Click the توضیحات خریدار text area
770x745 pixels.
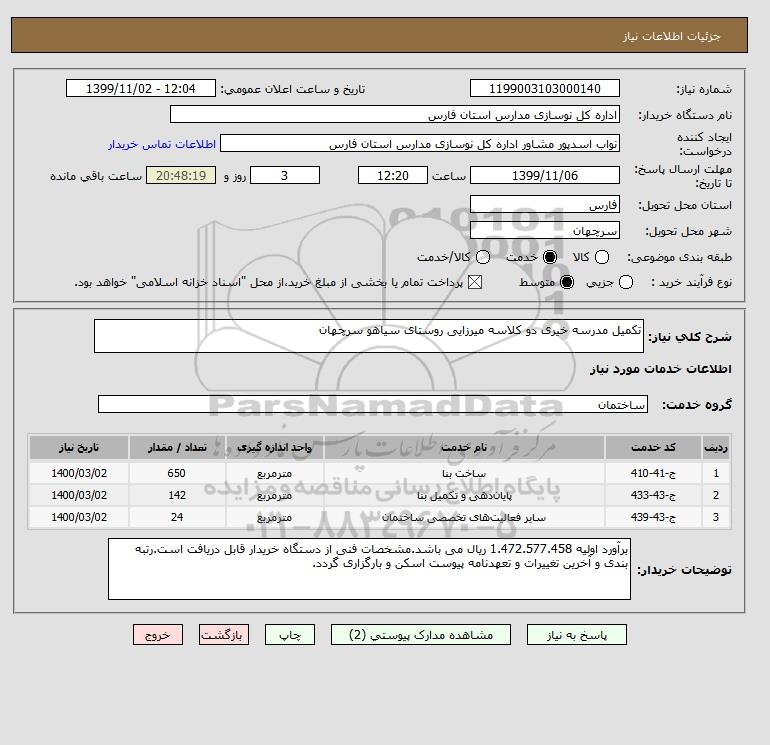pos(369,569)
